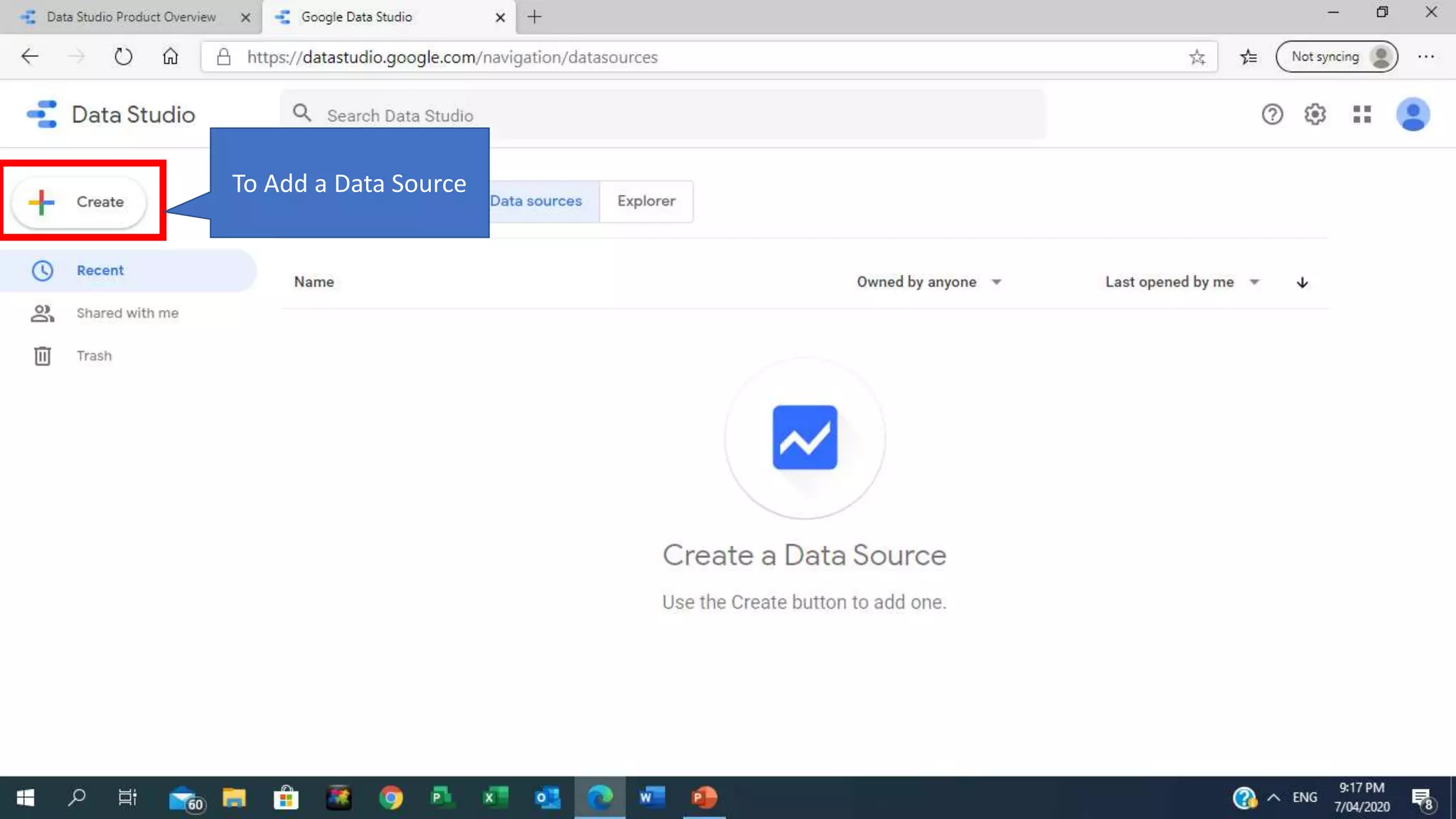View site security lock info
Image resolution: width=1456 pixels, height=819 pixels.
(223, 57)
